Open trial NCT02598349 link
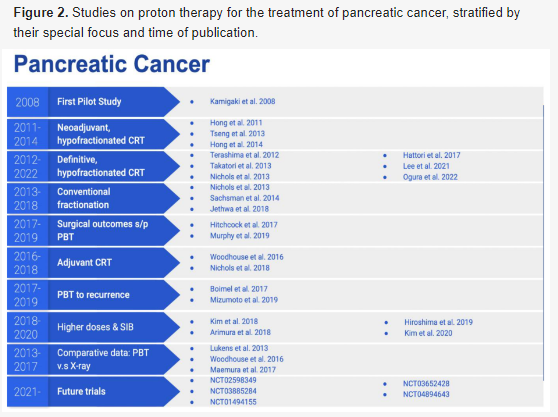This screenshot has width=558, height=417. [x=233, y=380]
